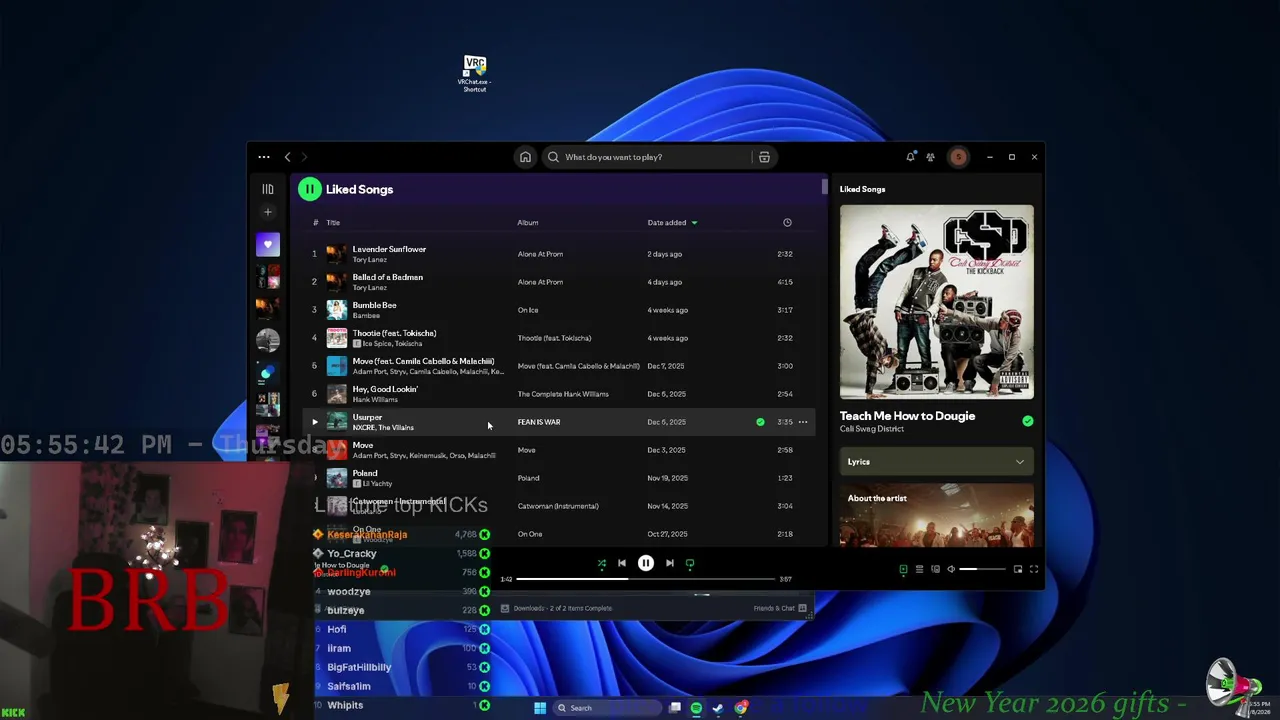This screenshot has height=720, width=1280.
Task: Open Cali Swag District artist link
Action: pos(872,429)
